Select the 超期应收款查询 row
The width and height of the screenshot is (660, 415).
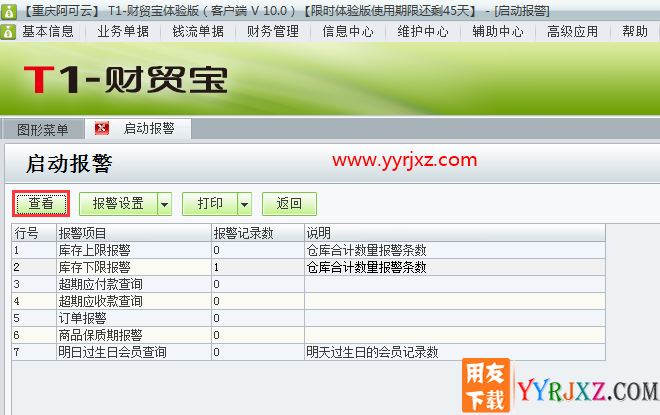(x=309, y=301)
